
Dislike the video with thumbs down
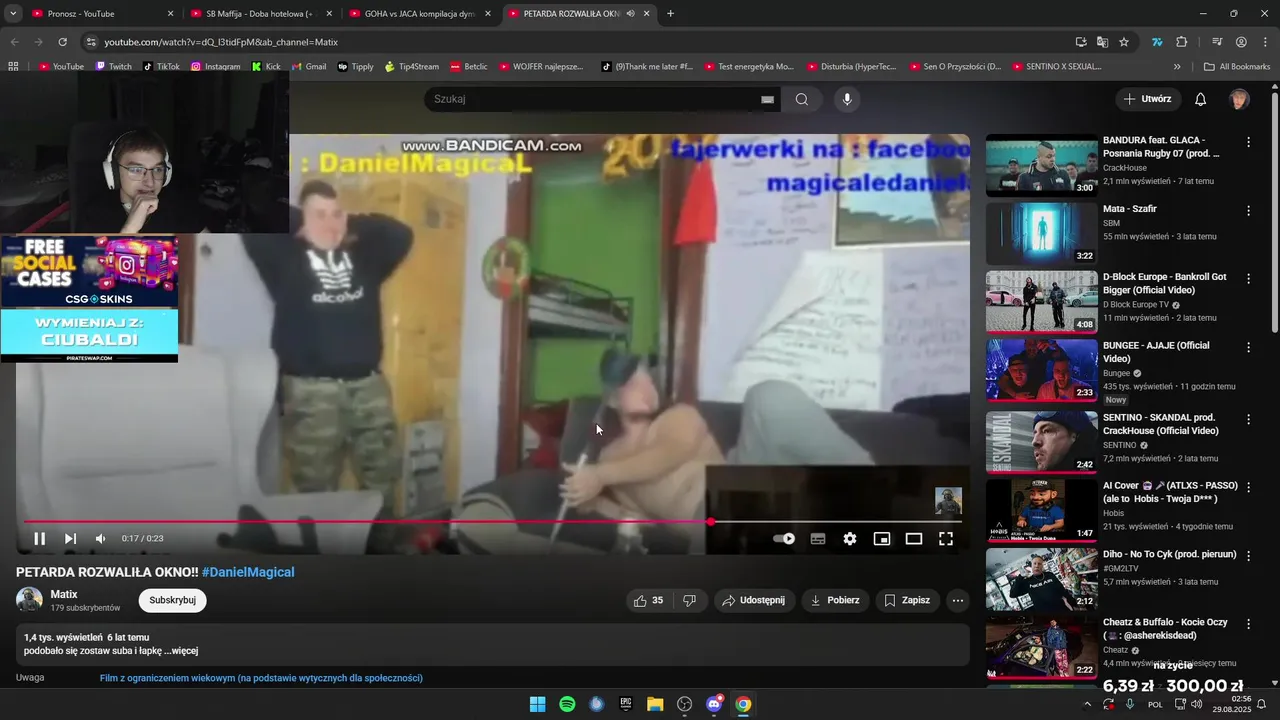[689, 600]
